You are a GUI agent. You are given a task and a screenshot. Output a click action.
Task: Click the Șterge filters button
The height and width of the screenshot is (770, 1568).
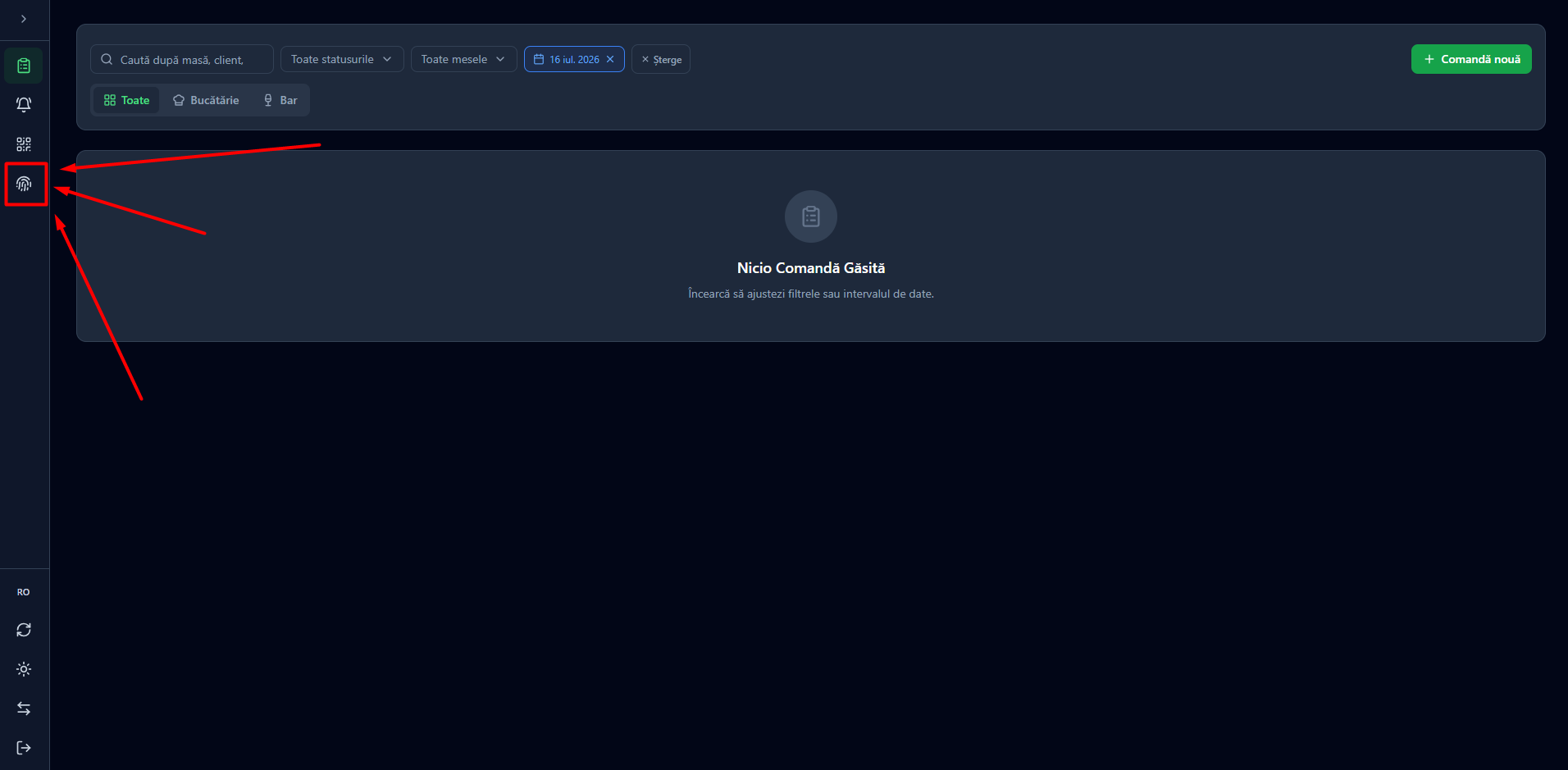click(x=661, y=59)
